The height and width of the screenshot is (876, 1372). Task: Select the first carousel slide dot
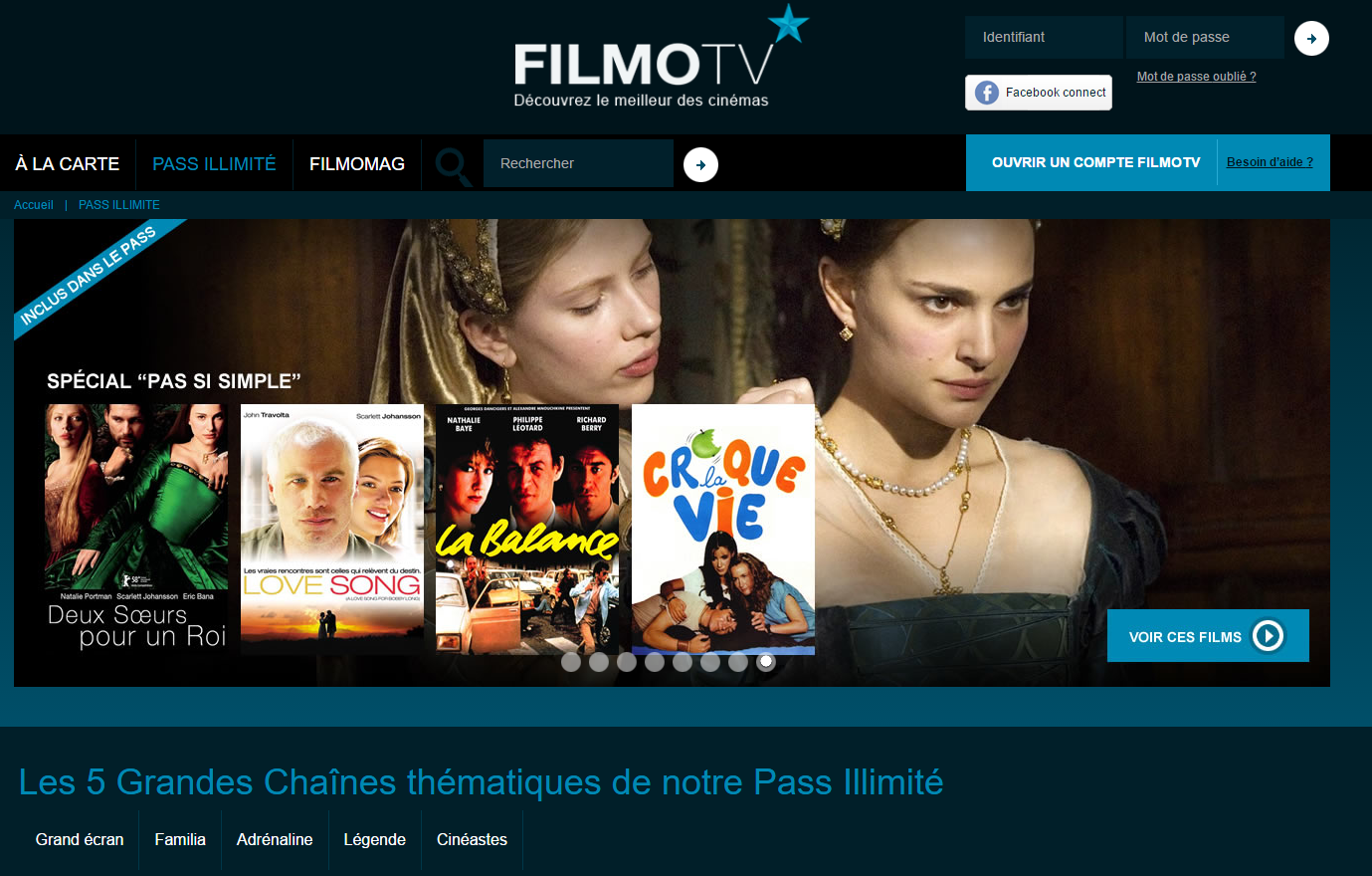pos(571,662)
